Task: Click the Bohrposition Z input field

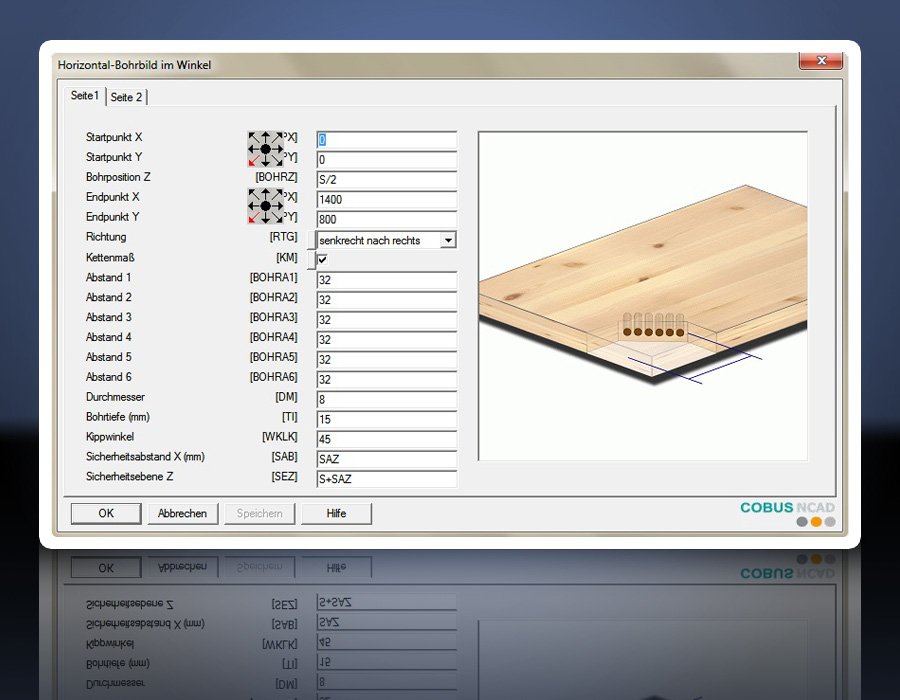Action: (386, 180)
